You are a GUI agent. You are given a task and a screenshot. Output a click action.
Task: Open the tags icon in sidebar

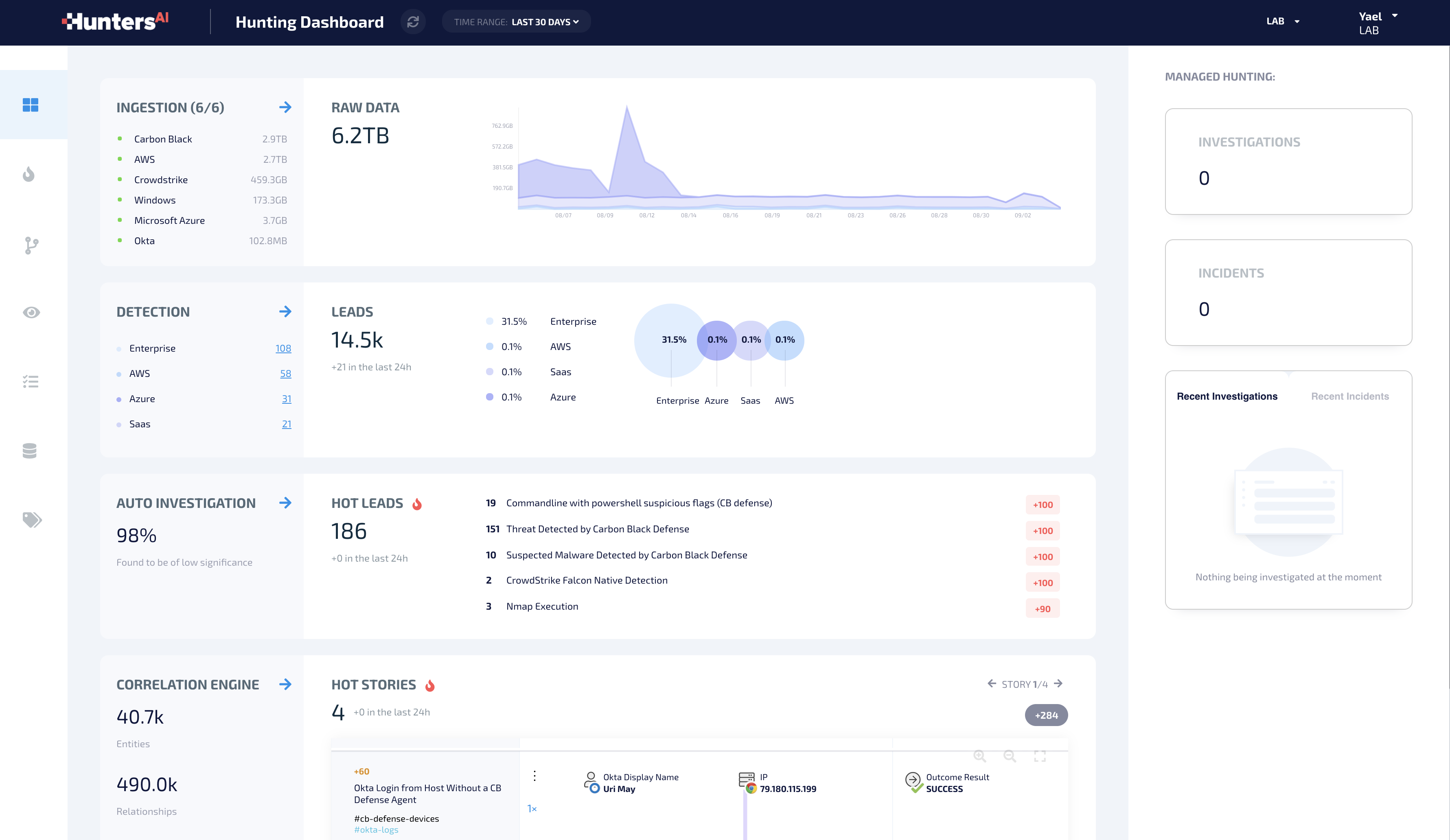point(32,520)
